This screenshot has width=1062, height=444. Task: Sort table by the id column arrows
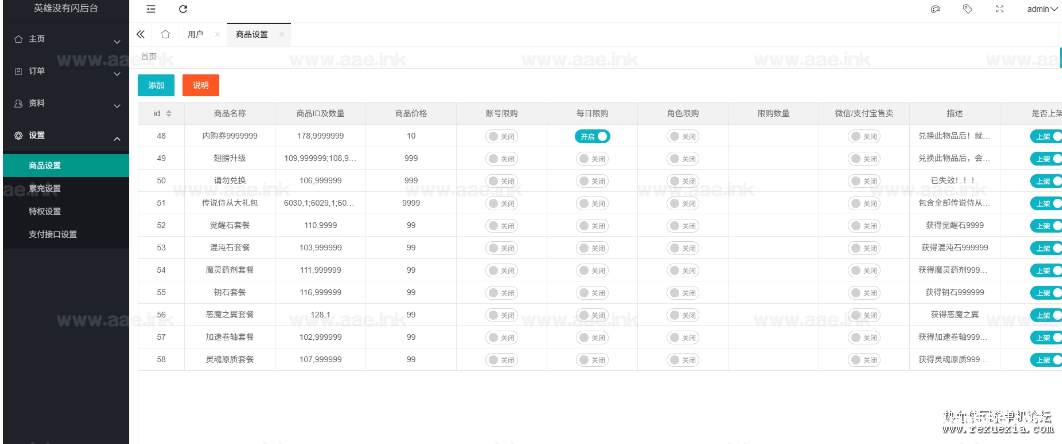169,113
